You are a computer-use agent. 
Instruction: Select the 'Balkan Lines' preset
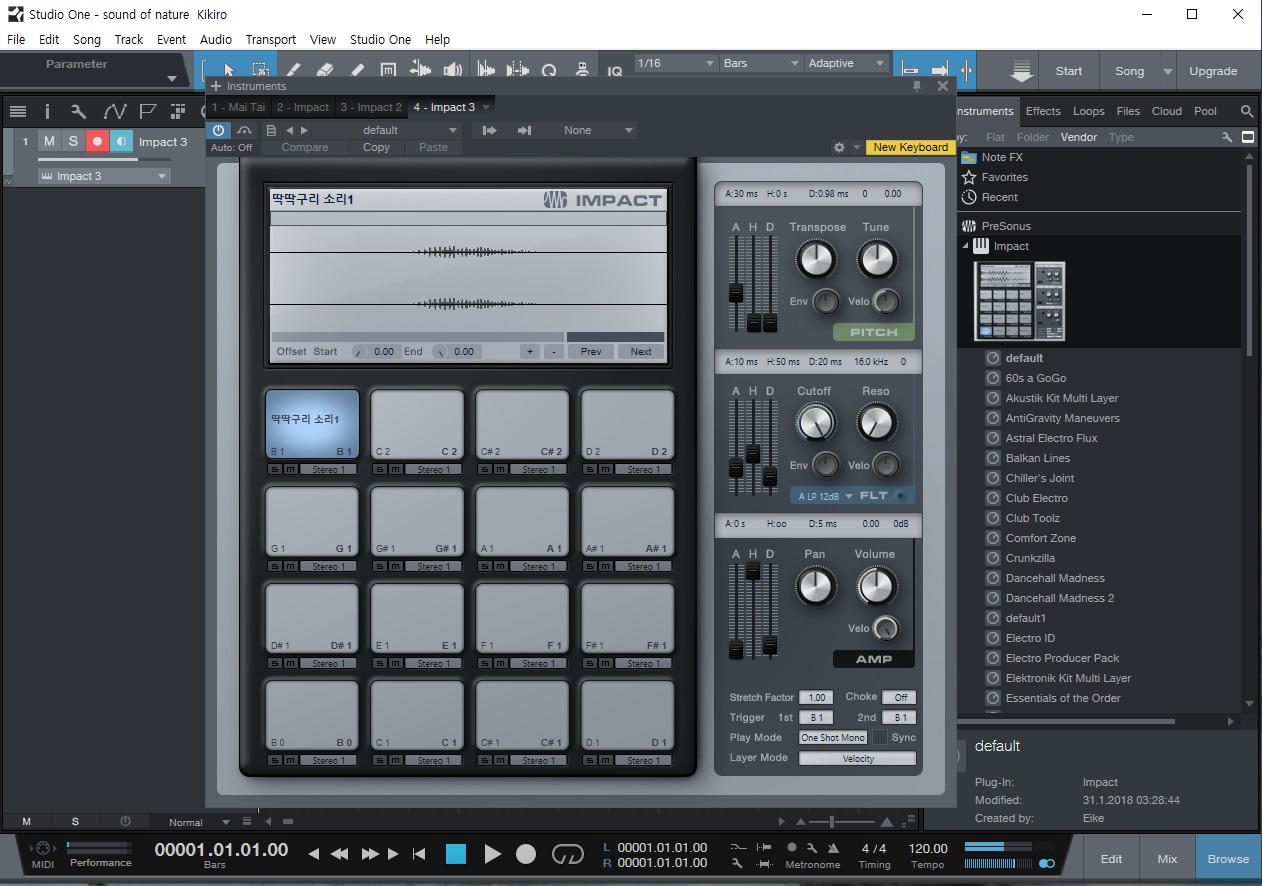tap(1038, 458)
